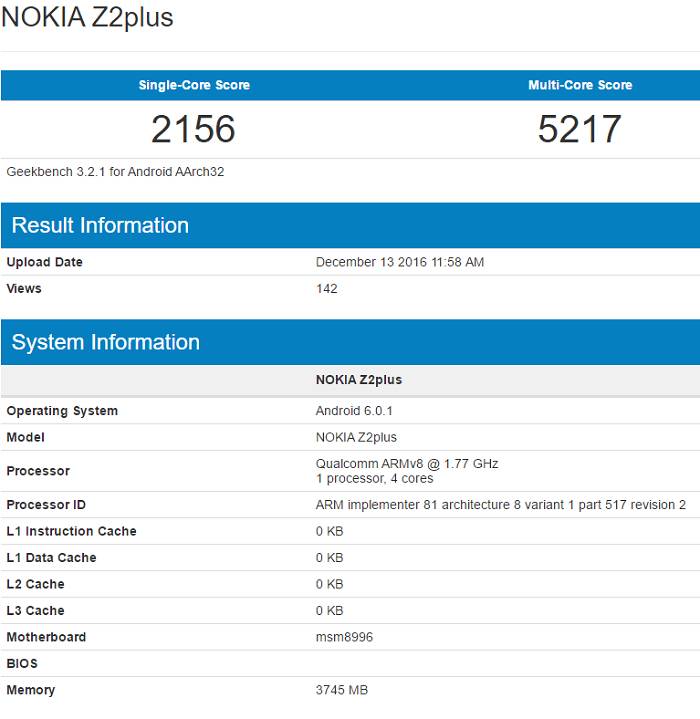
Task: Click the NOKIA Z2plus page title
Action: 87,18
